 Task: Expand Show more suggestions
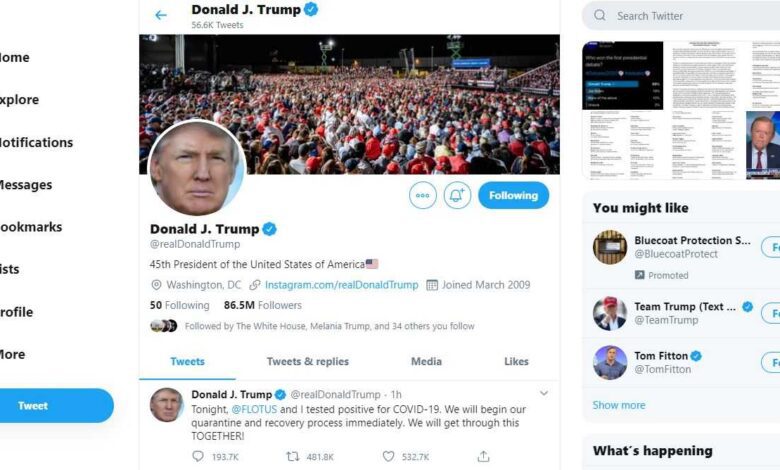(x=618, y=405)
